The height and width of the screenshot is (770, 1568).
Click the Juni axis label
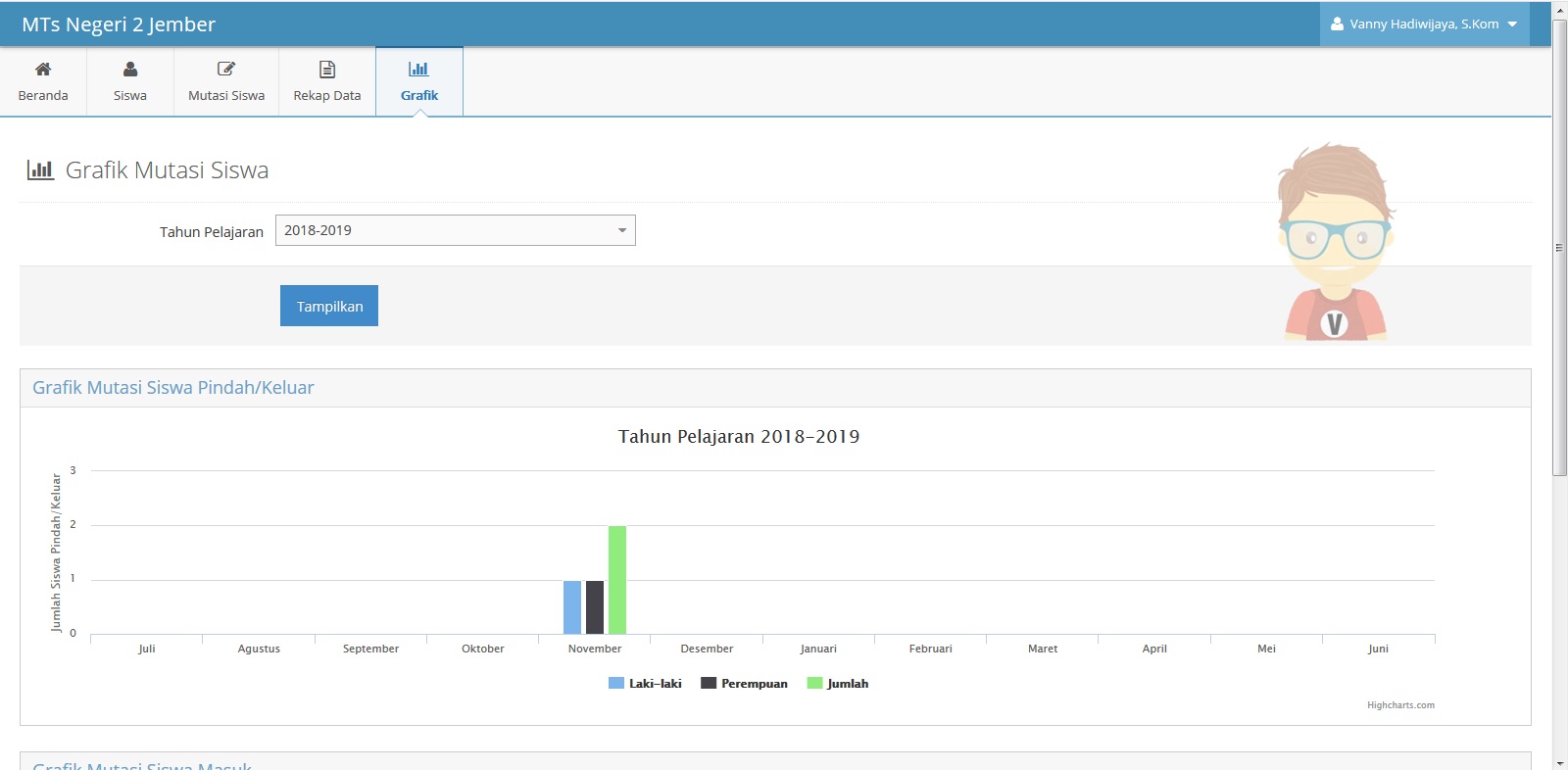click(1378, 649)
